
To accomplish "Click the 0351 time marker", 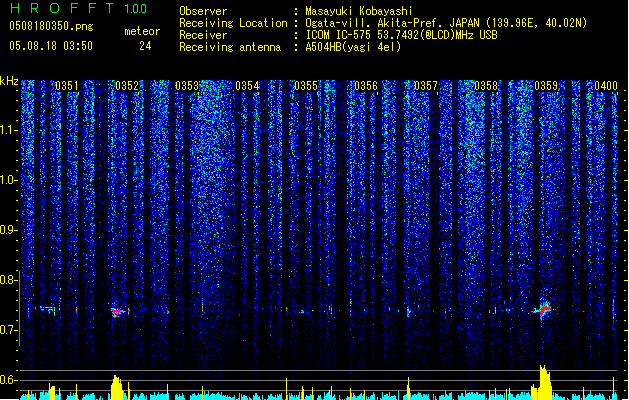I will (x=67, y=86).
